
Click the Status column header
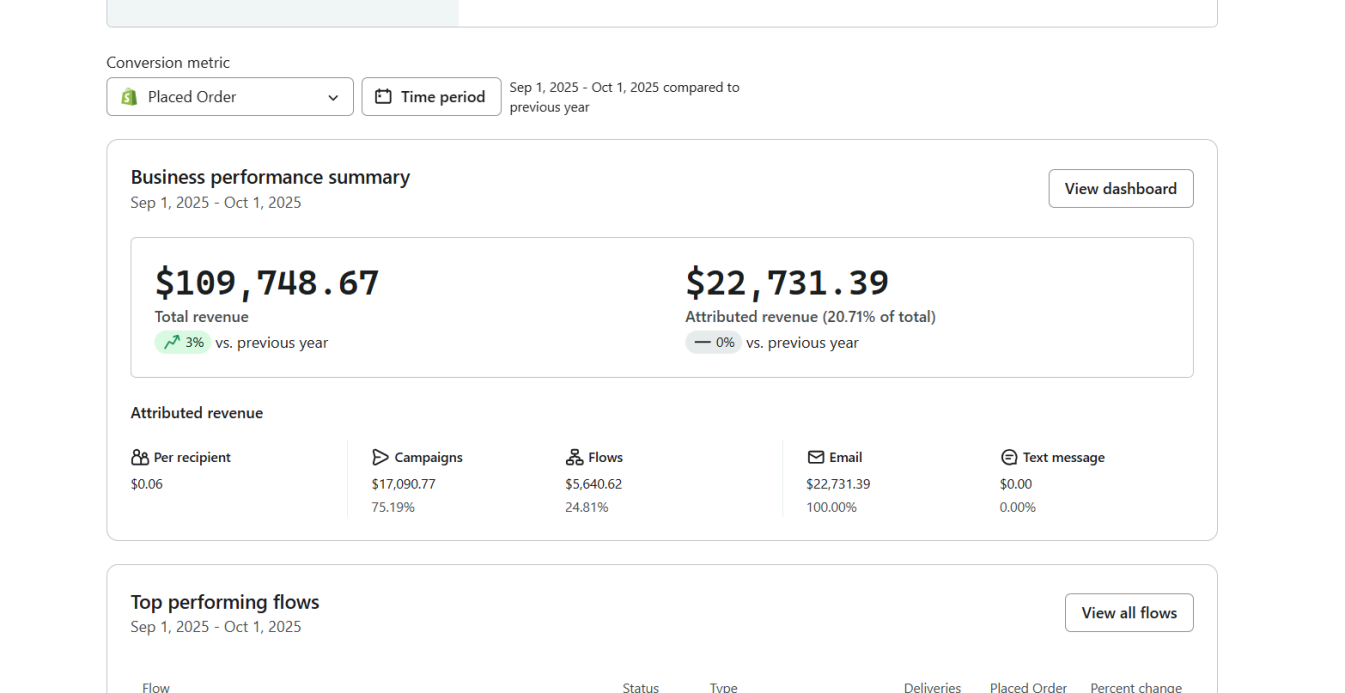click(x=641, y=688)
